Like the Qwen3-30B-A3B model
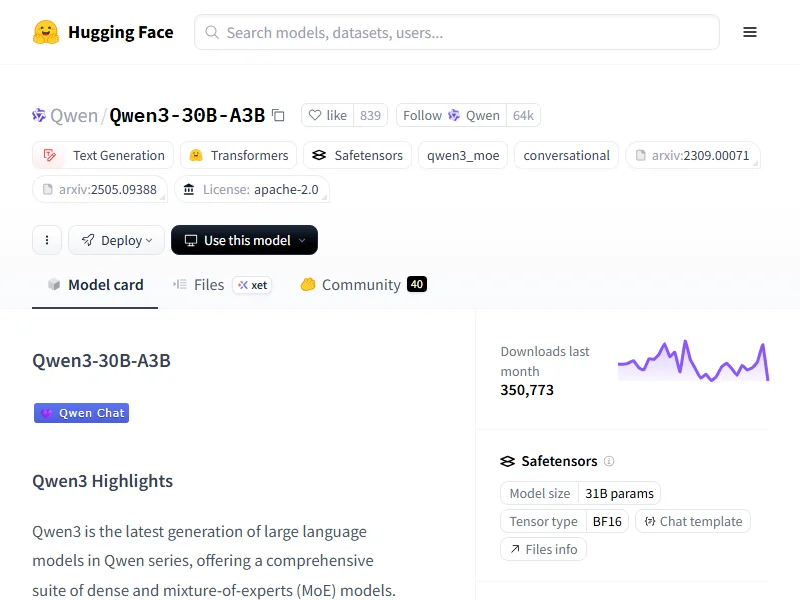800x600 pixels. pos(327,115)
